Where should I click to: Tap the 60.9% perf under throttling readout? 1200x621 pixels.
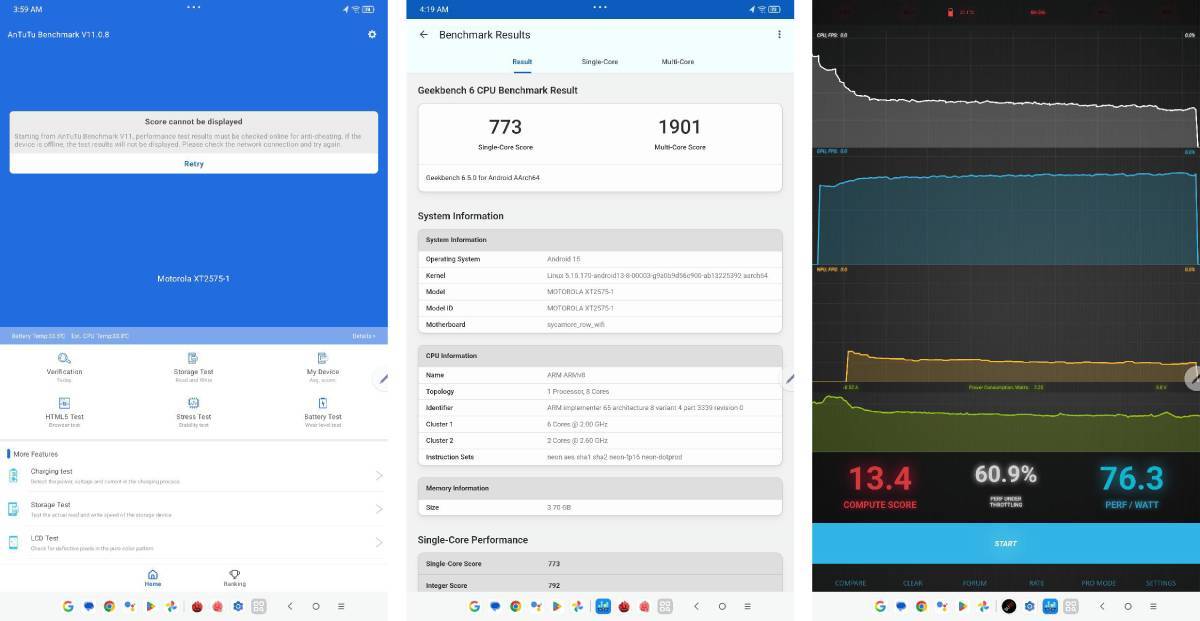1006,474
